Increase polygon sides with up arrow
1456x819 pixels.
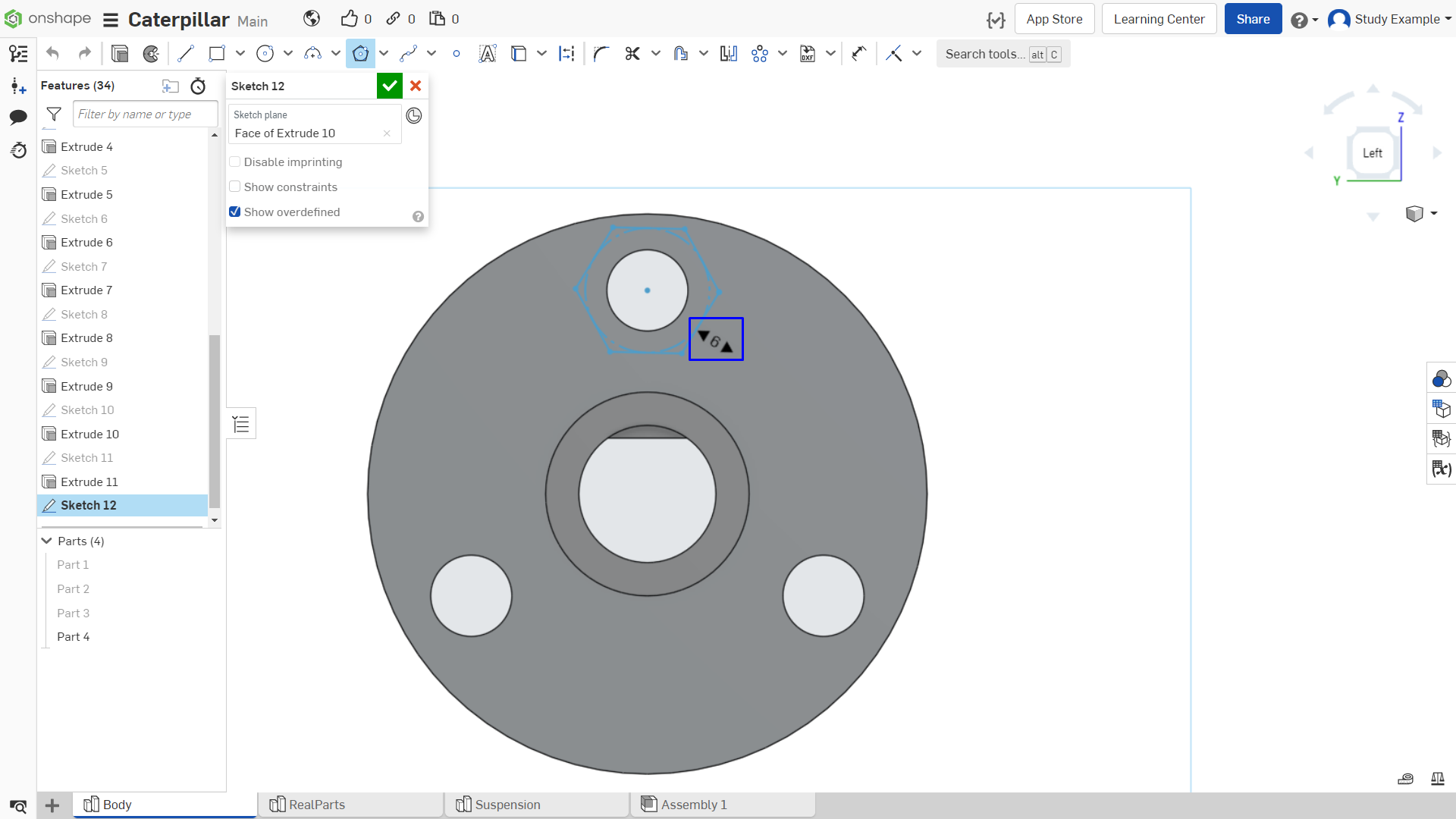click(727, 347)
